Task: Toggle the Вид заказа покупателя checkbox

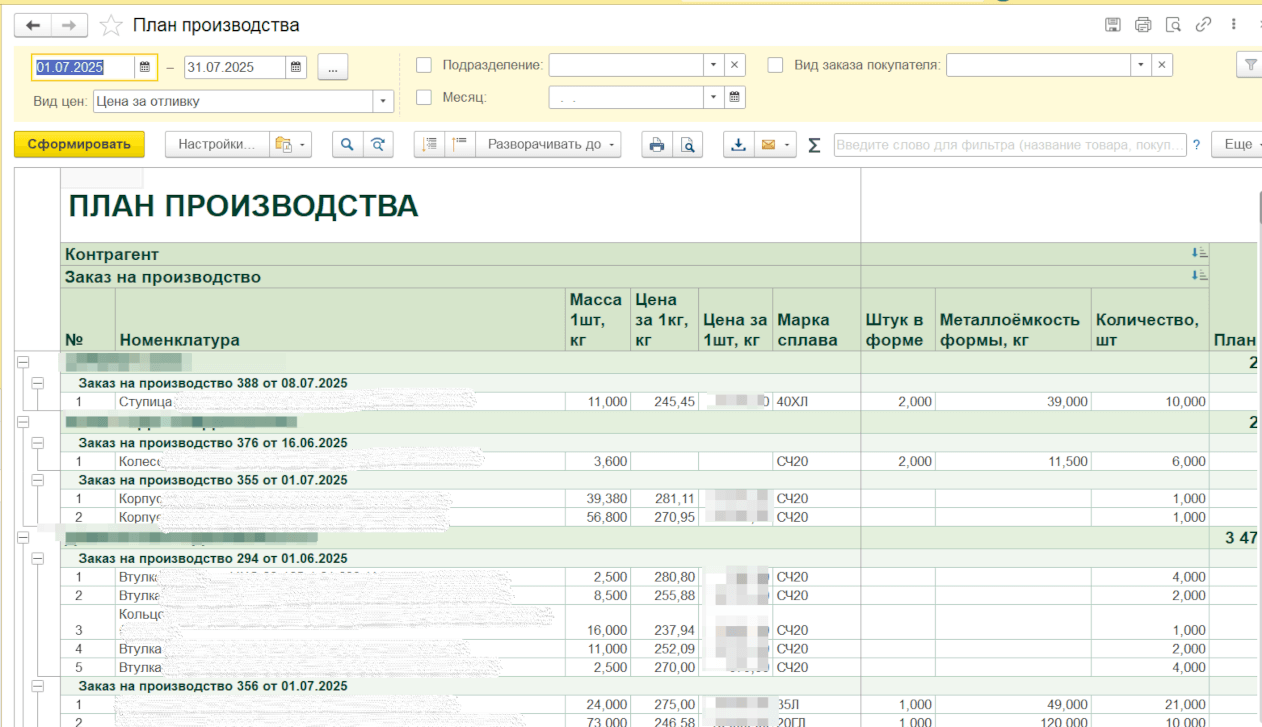Action: point(775,65)
